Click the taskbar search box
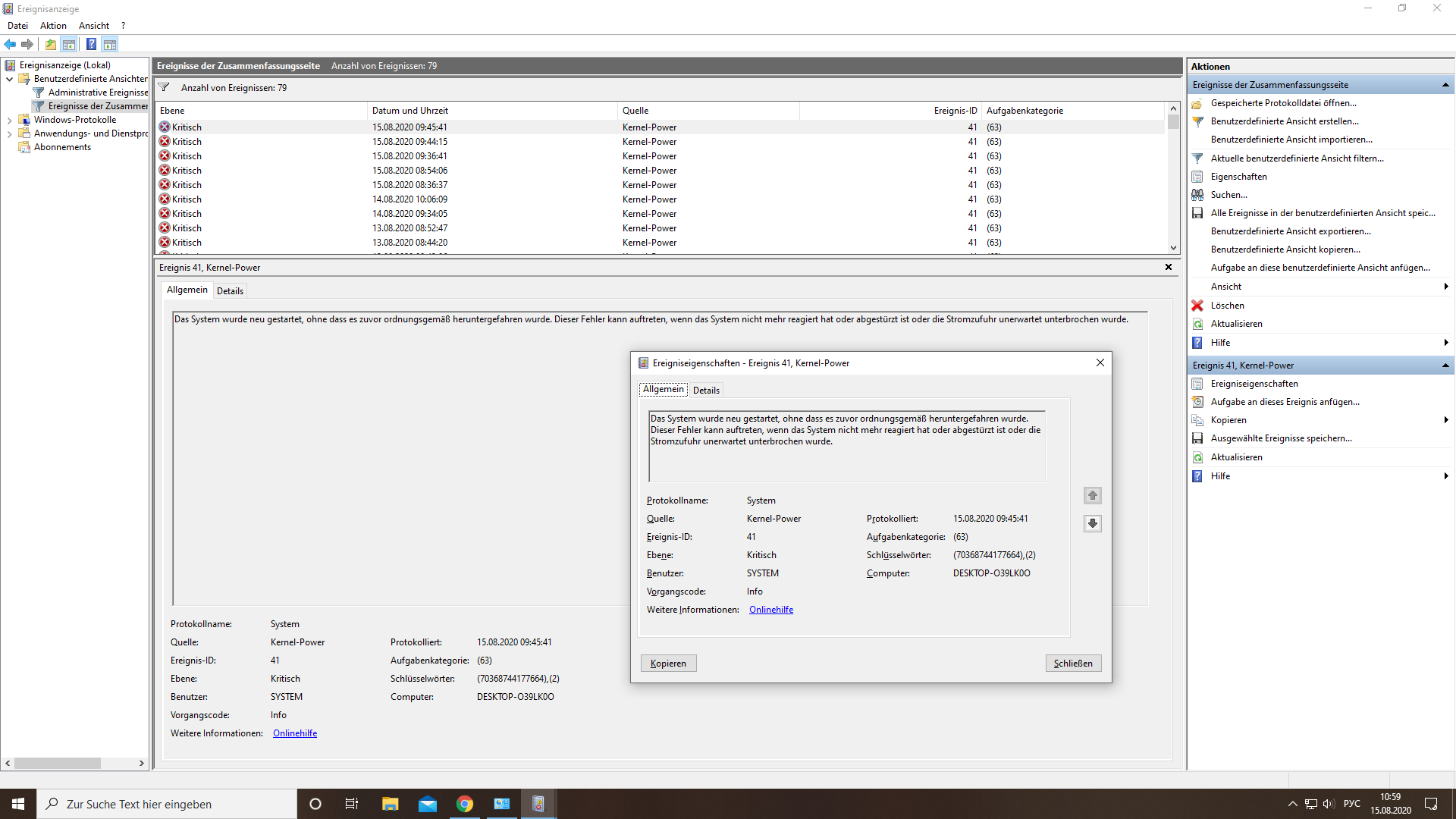The height and width of the screenshot is (819, 1456). [167, 804]
